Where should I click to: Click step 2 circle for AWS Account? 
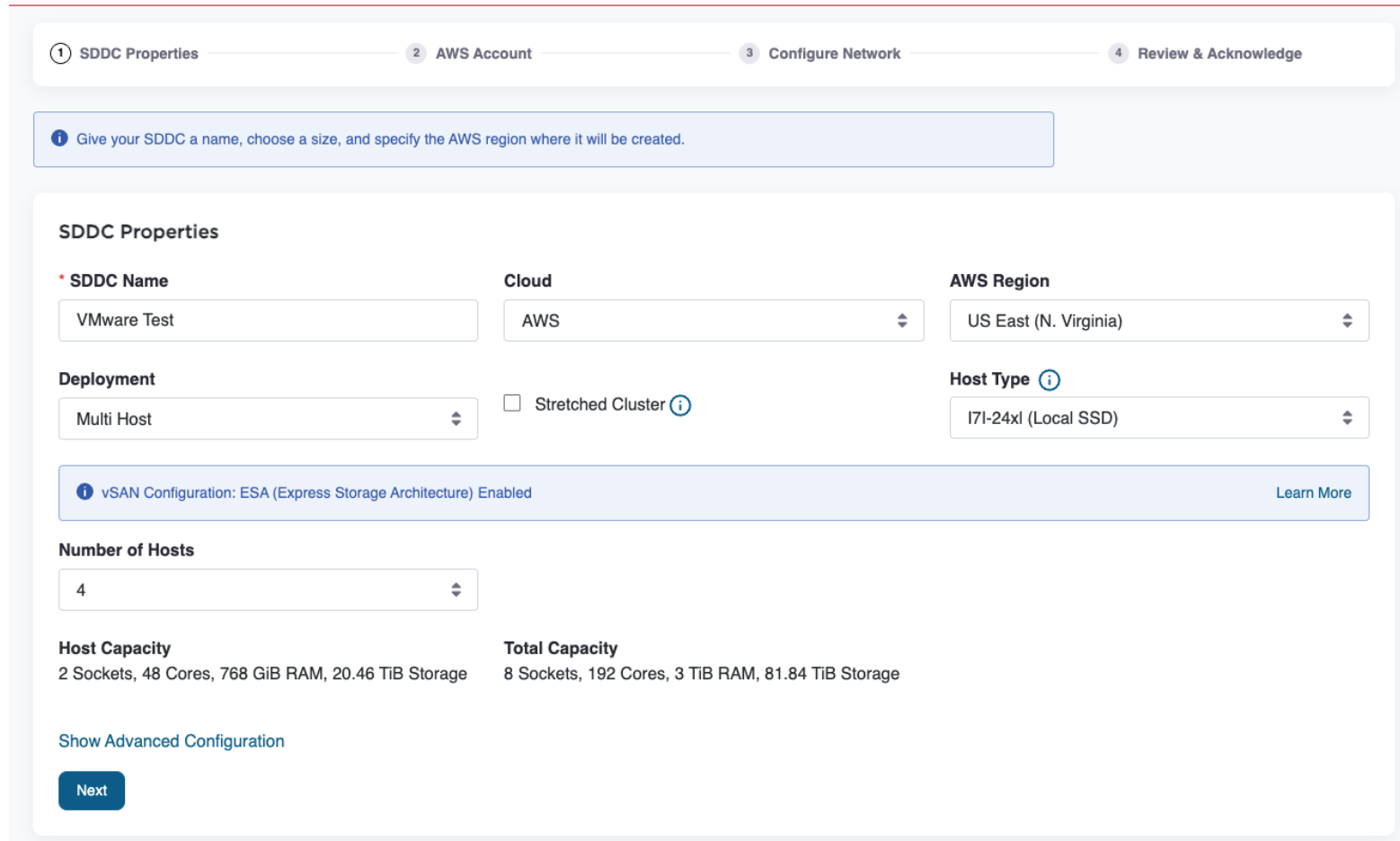tap(415, 53)
